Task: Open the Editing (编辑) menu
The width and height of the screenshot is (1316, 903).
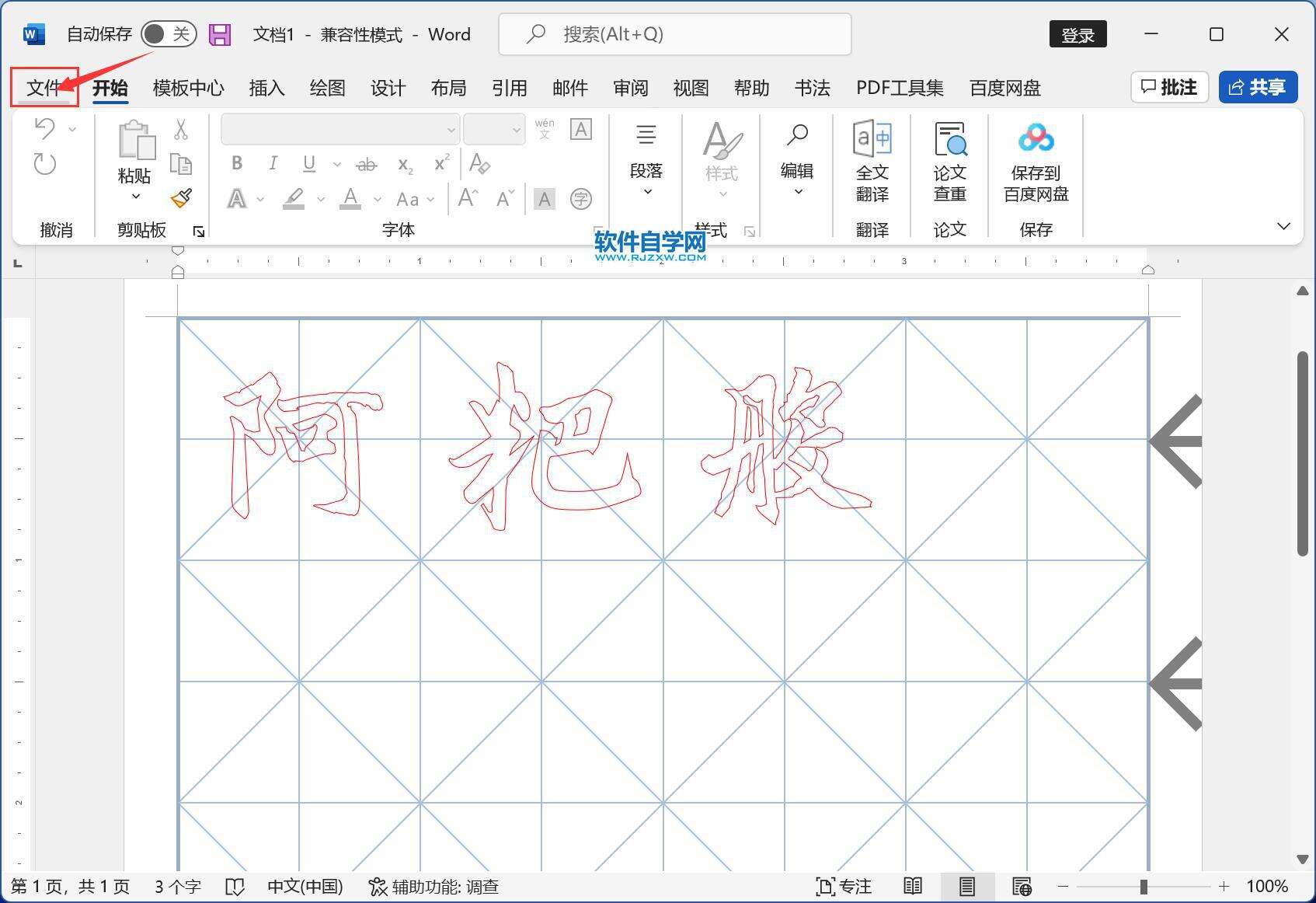Action: (x=797, y=161)
